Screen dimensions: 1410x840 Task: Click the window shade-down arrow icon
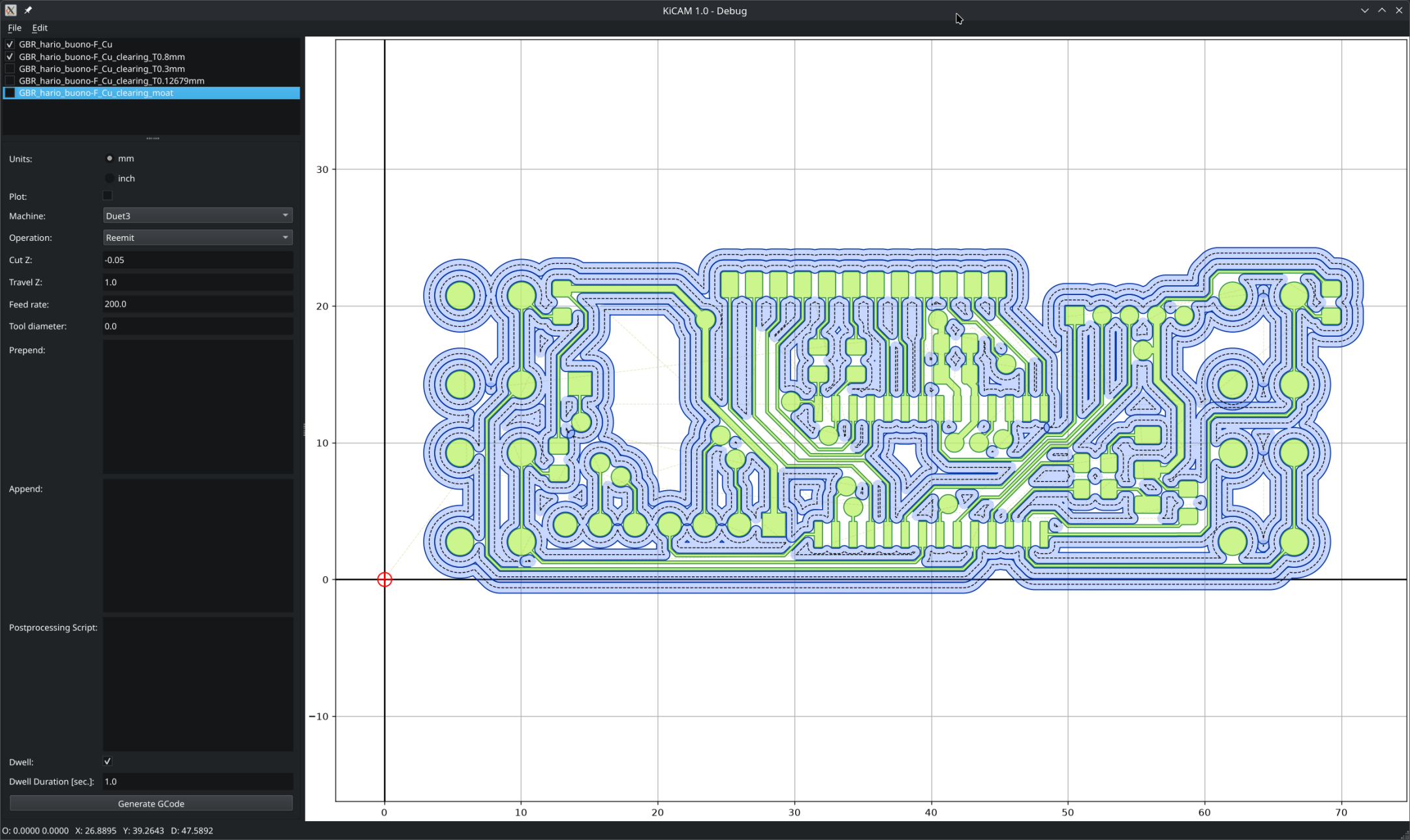pyautogui.click(x=1365, y=10)
